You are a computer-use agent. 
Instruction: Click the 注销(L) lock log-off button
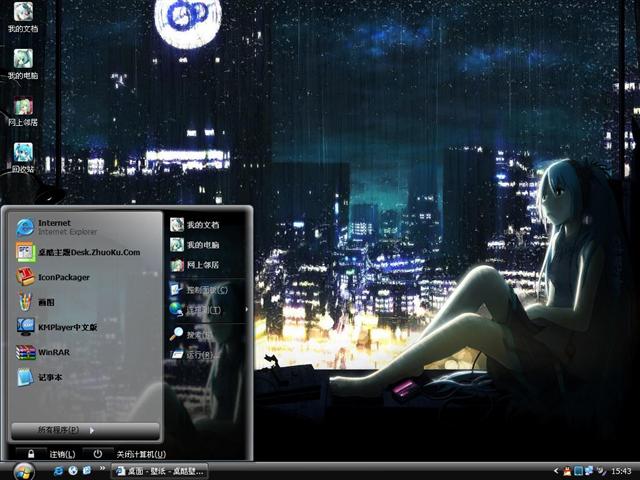(31, 454)
